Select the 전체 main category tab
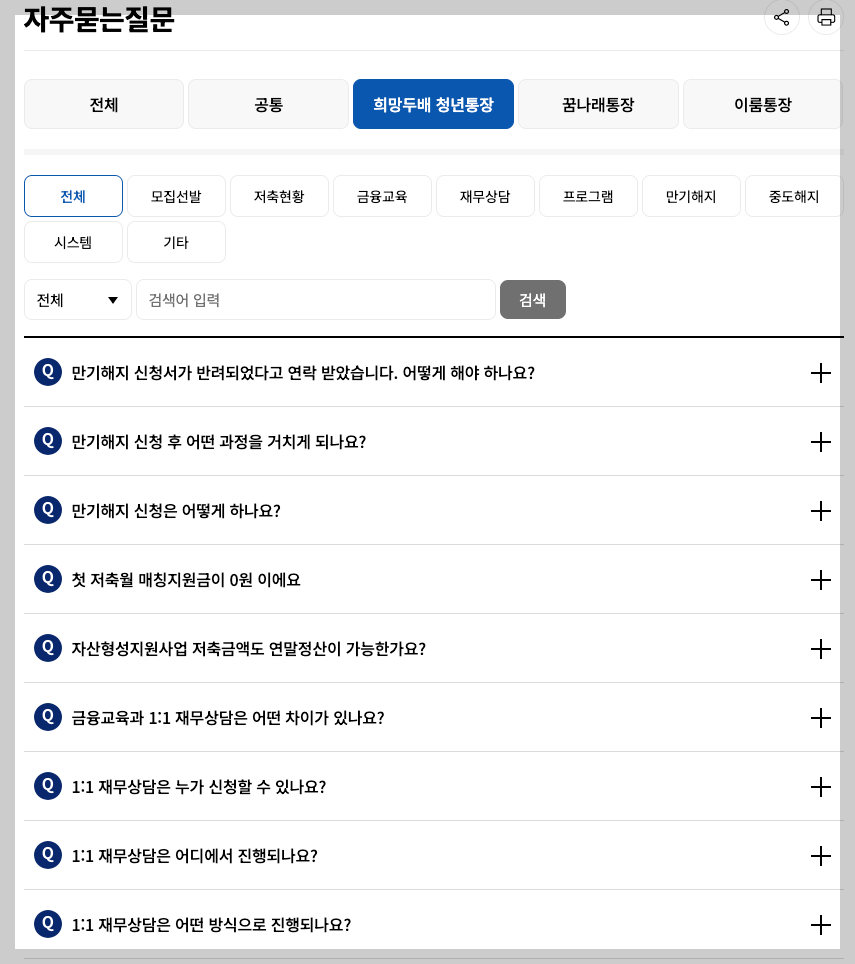 [x=104, y=104]
